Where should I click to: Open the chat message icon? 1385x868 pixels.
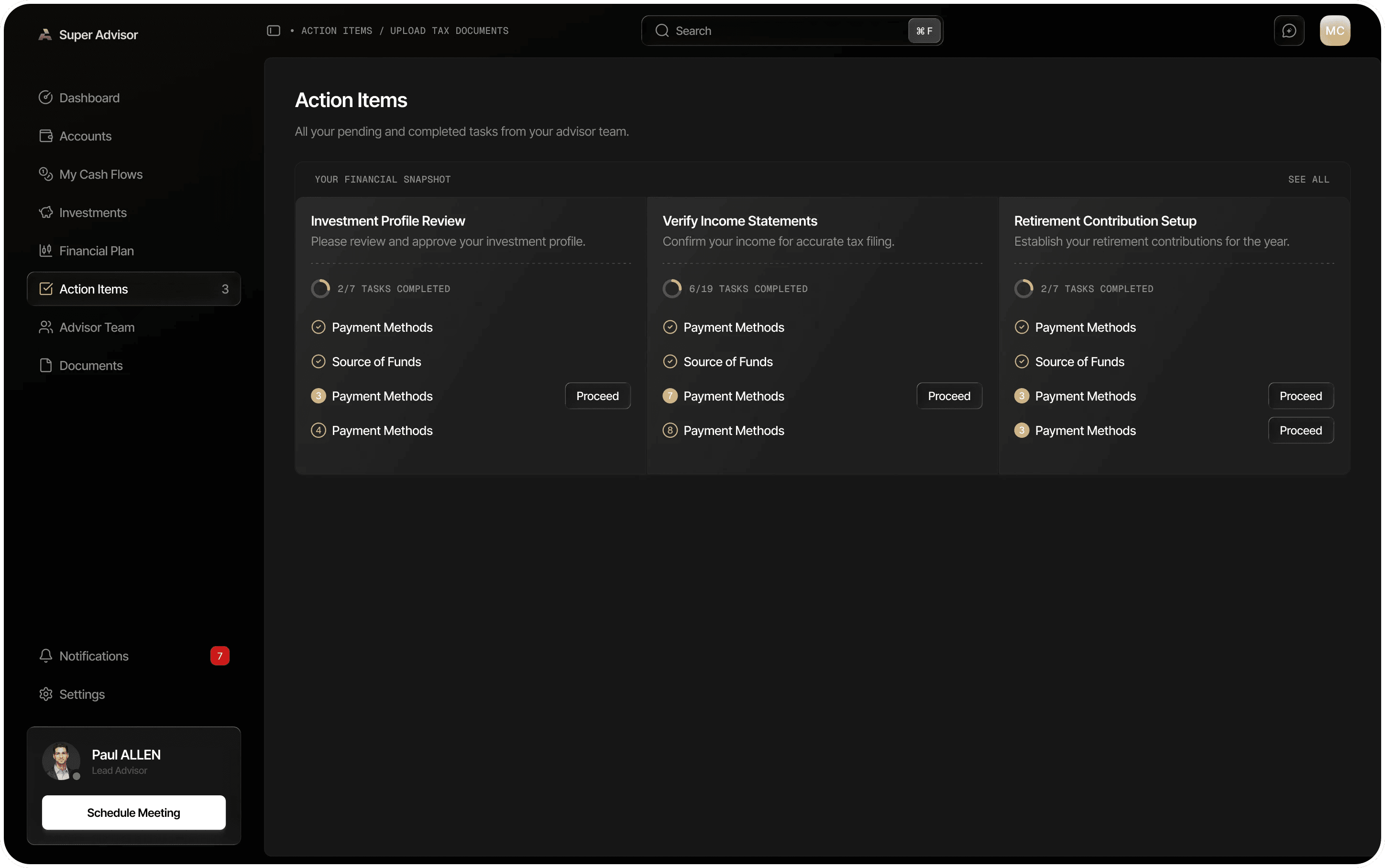point(1288,31)
